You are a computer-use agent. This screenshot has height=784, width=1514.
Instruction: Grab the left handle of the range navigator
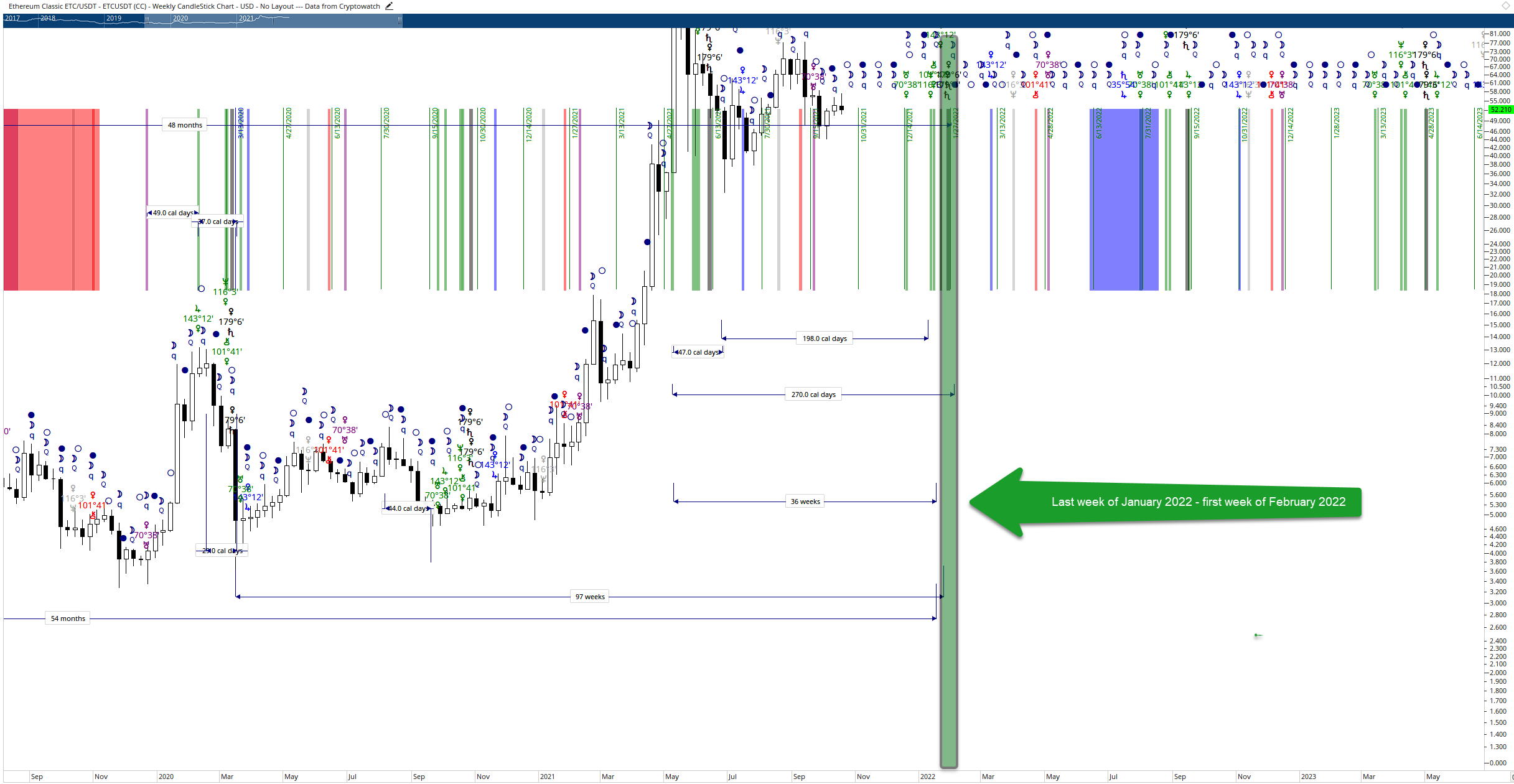147,21
